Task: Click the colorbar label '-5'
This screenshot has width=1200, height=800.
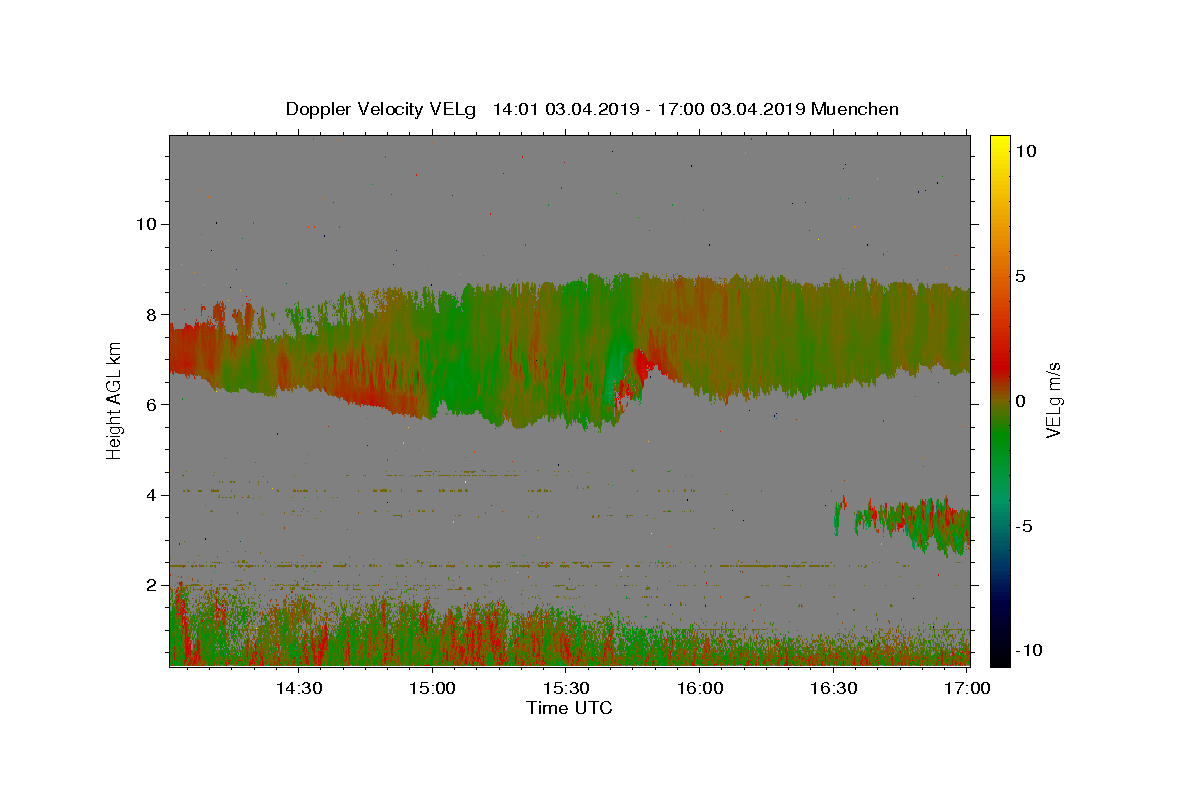Action: pos(1024,526)
